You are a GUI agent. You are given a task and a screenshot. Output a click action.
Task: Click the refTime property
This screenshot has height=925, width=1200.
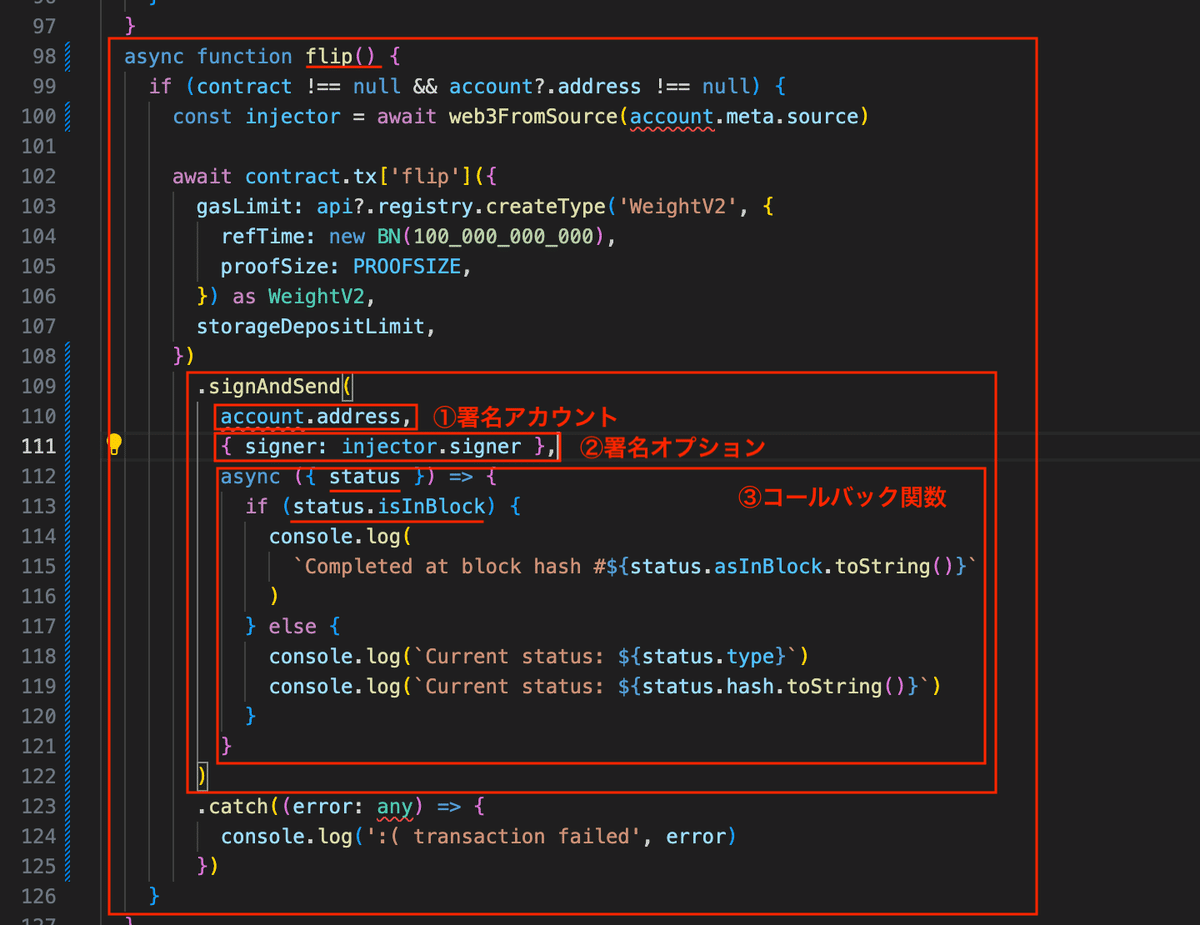coord(262,236)
